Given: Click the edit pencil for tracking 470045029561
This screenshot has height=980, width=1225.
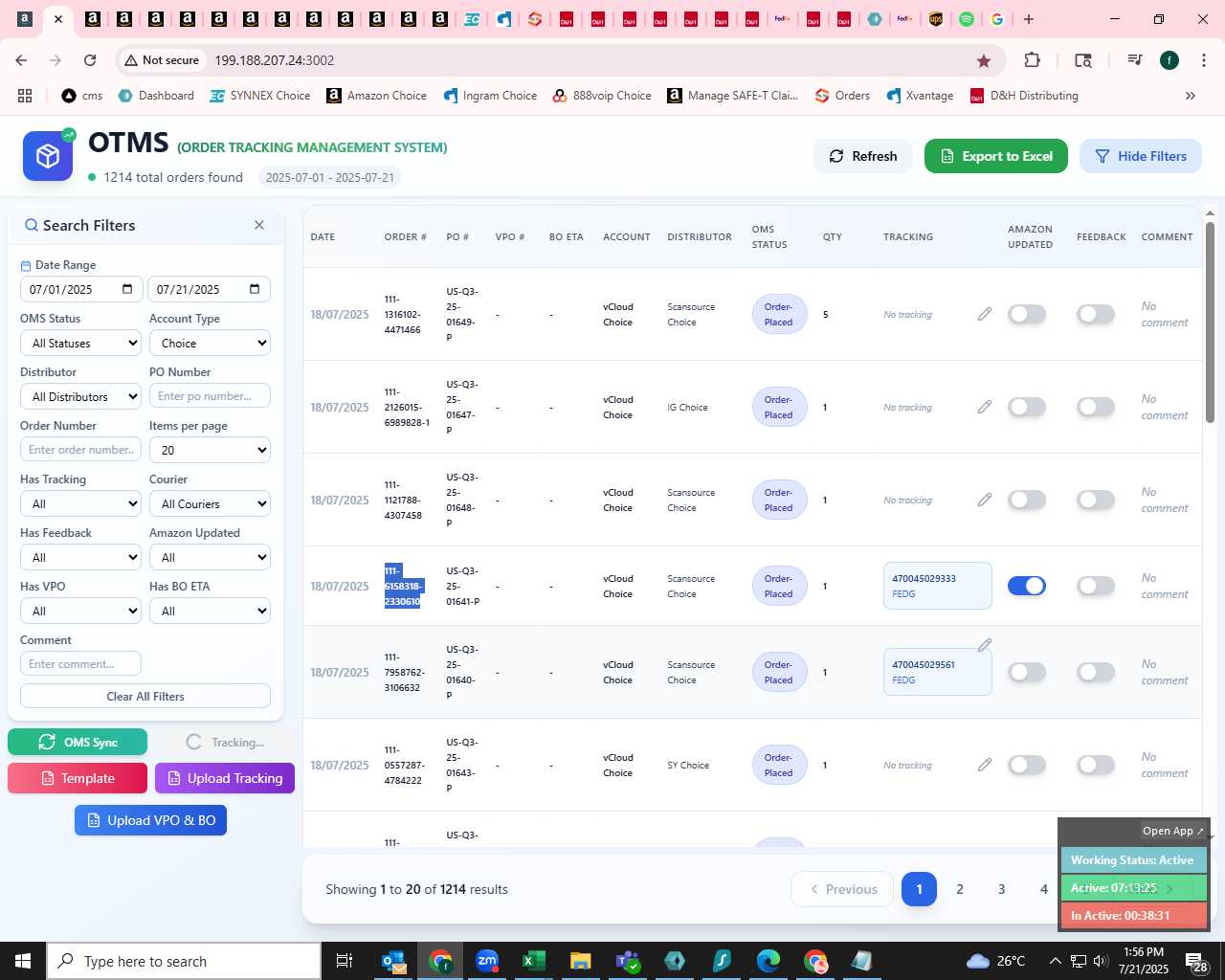Looking at the screenshot, I should pos(984,645).
